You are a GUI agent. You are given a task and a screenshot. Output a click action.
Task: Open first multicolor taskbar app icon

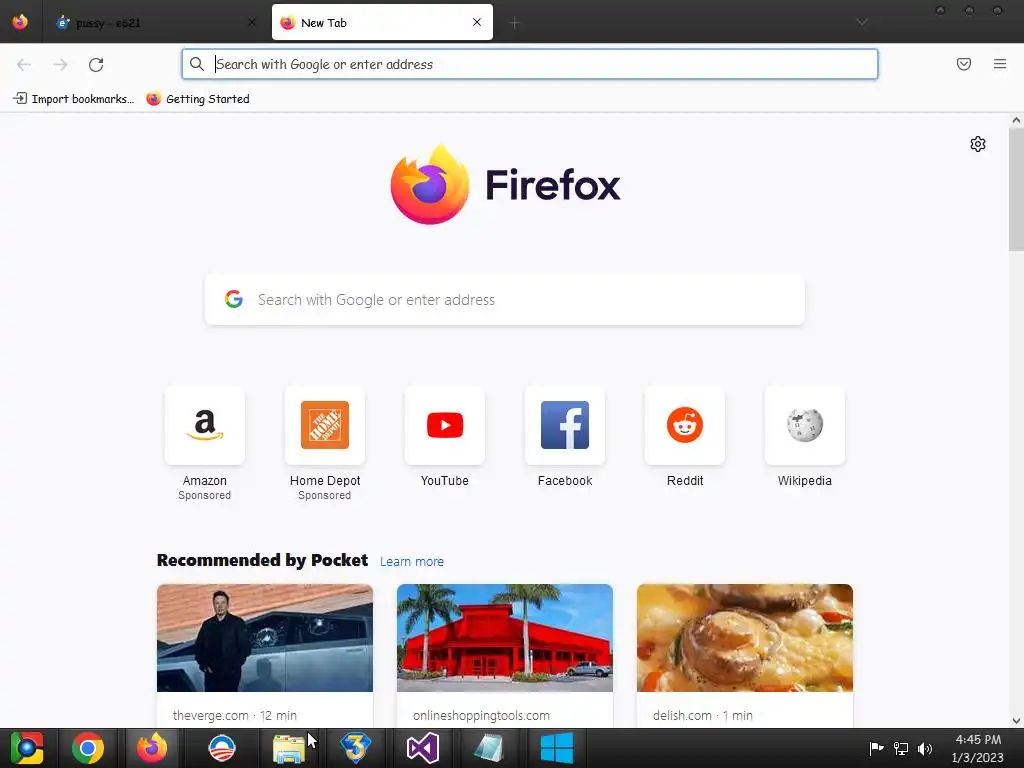click(27, 748)
